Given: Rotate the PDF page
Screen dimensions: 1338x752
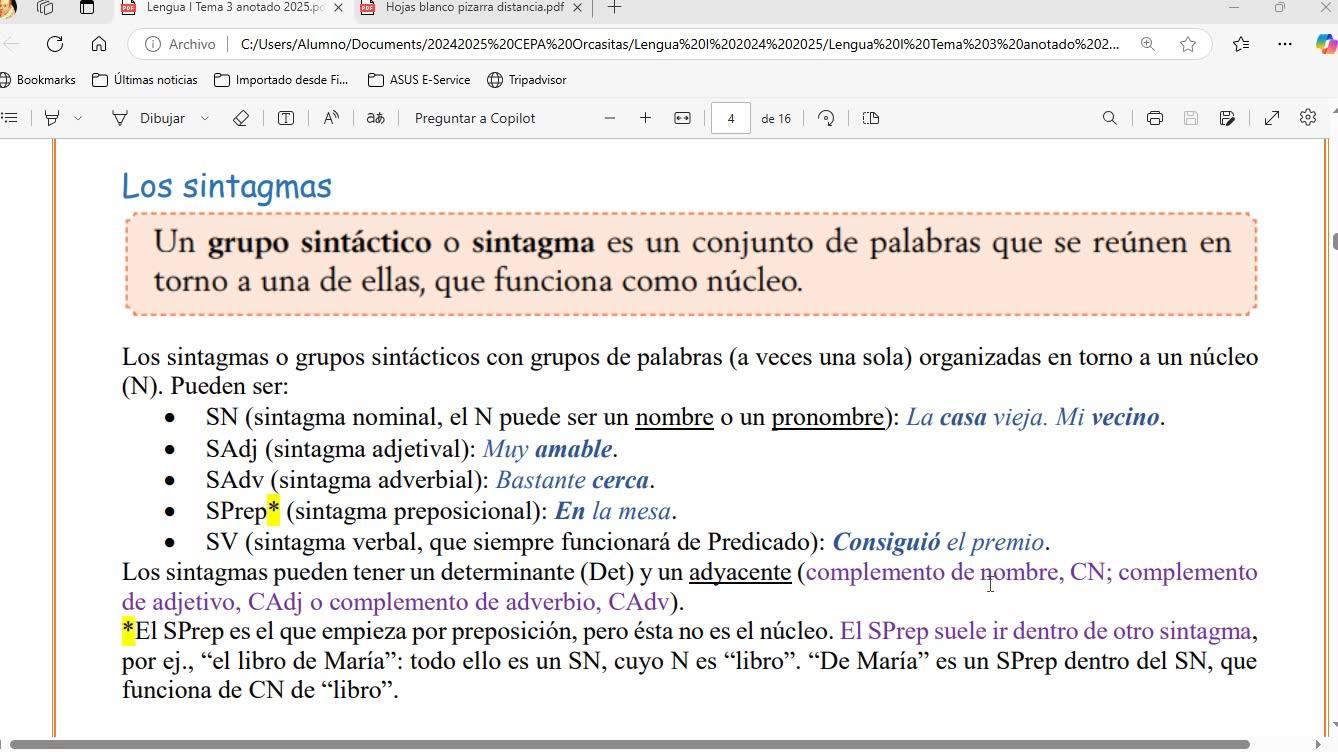Looking at the screenshot, I should tap(826, 118).
